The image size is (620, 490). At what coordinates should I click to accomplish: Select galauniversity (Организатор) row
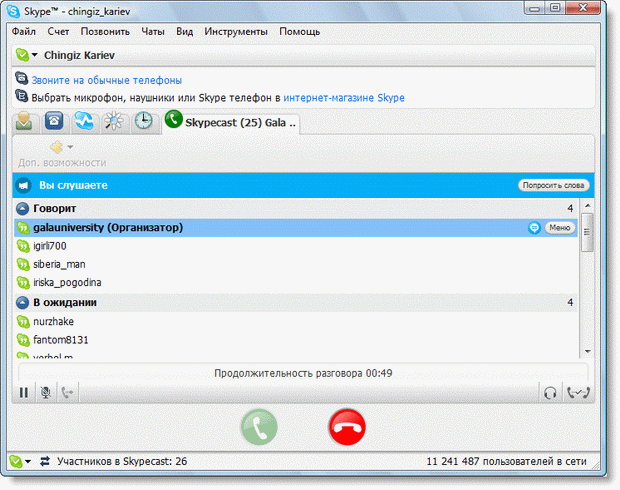click(295, 228)
